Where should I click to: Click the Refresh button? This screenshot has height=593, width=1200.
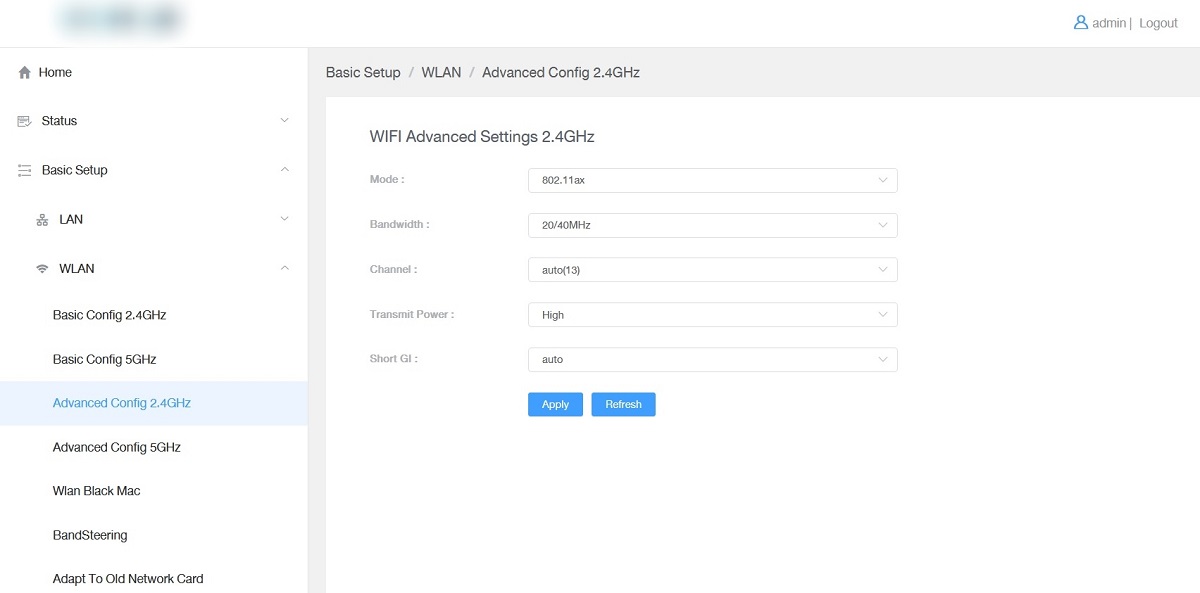623,404
